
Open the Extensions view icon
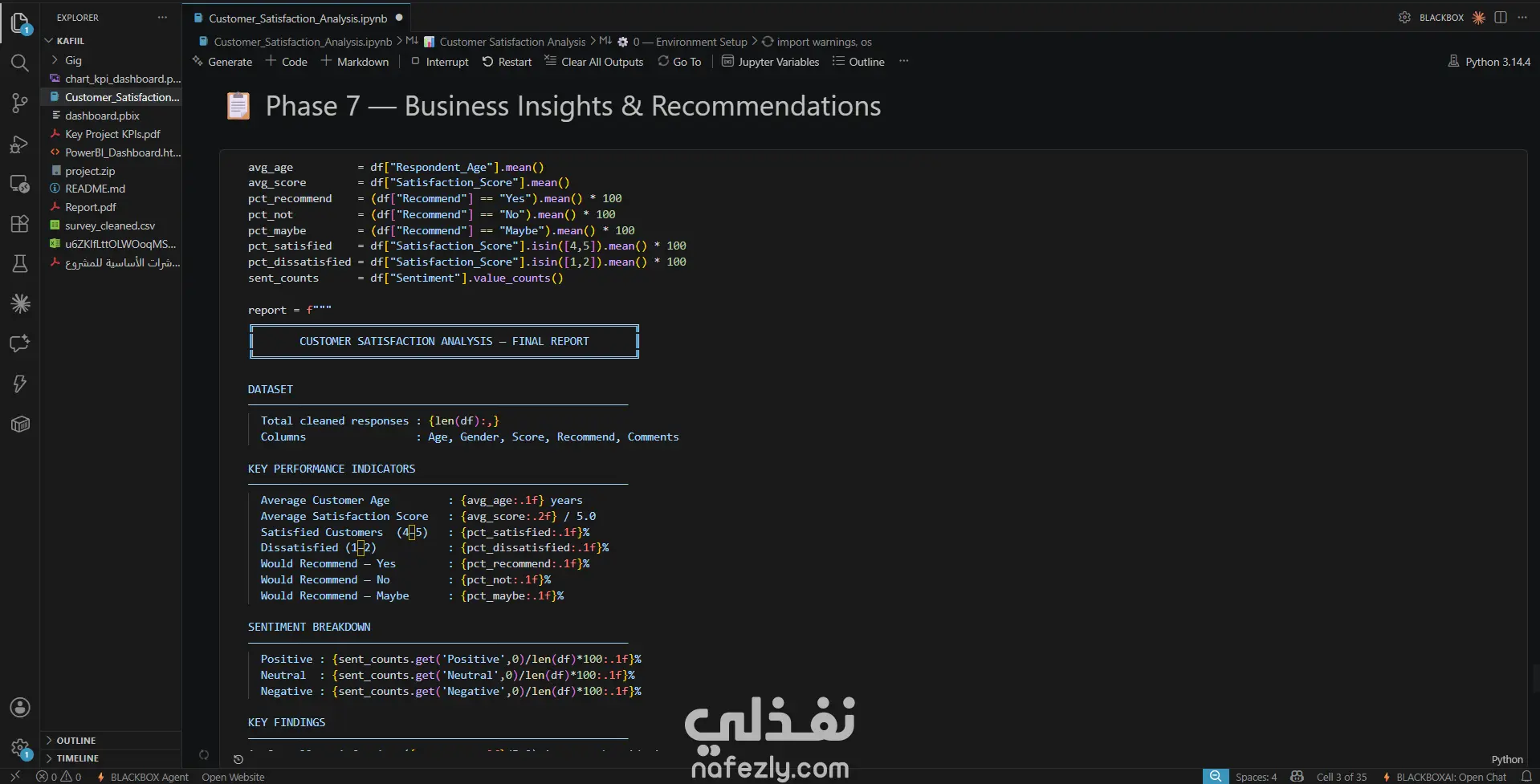(x=20, y=224)
